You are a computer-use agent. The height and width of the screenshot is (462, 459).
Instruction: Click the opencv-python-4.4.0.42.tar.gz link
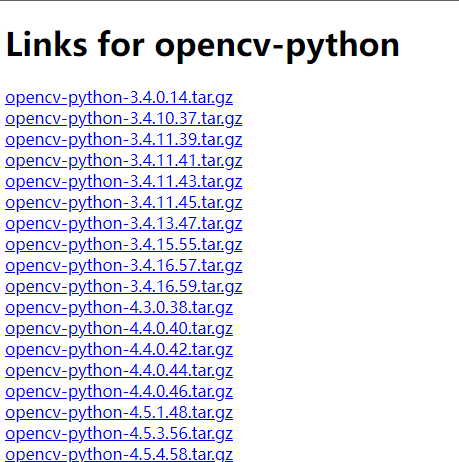click(119, 350)
